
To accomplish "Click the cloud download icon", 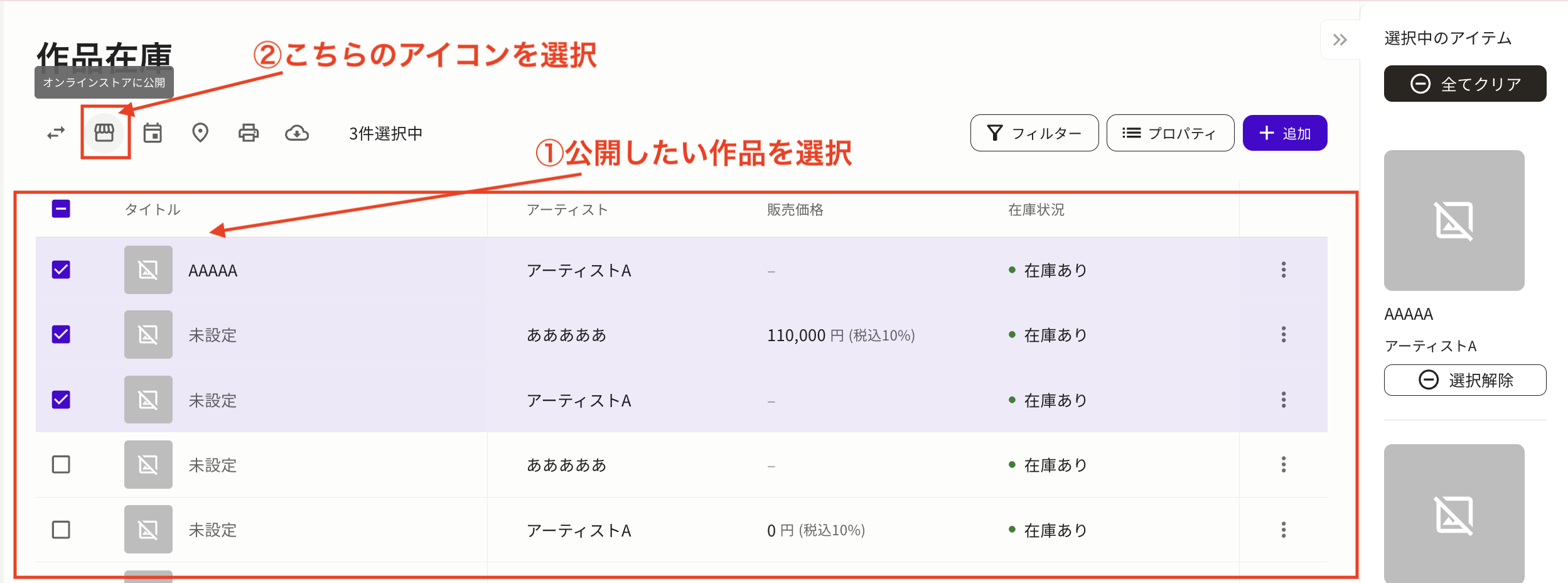I will (x=296, y=133).
